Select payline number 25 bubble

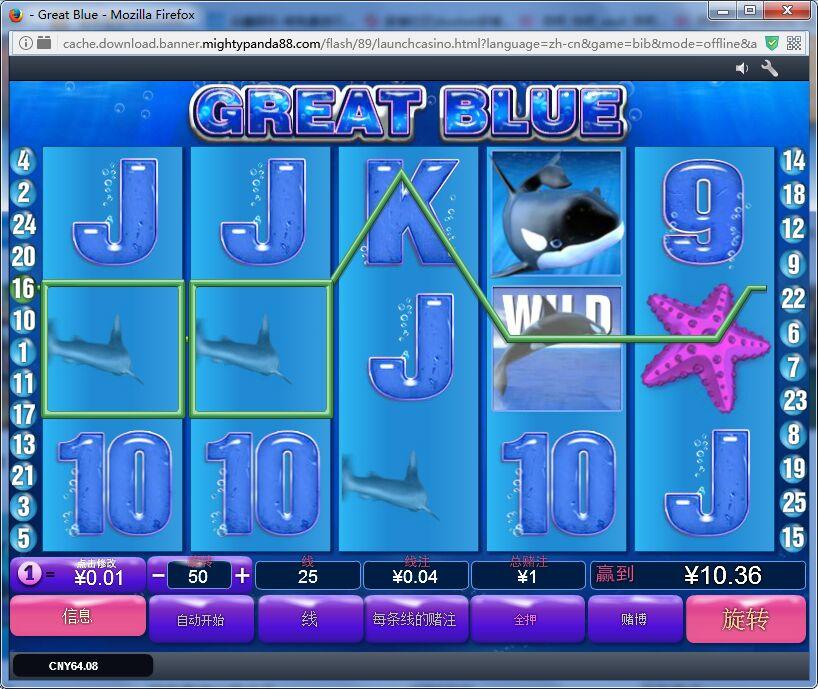click(x=793, y=503)
